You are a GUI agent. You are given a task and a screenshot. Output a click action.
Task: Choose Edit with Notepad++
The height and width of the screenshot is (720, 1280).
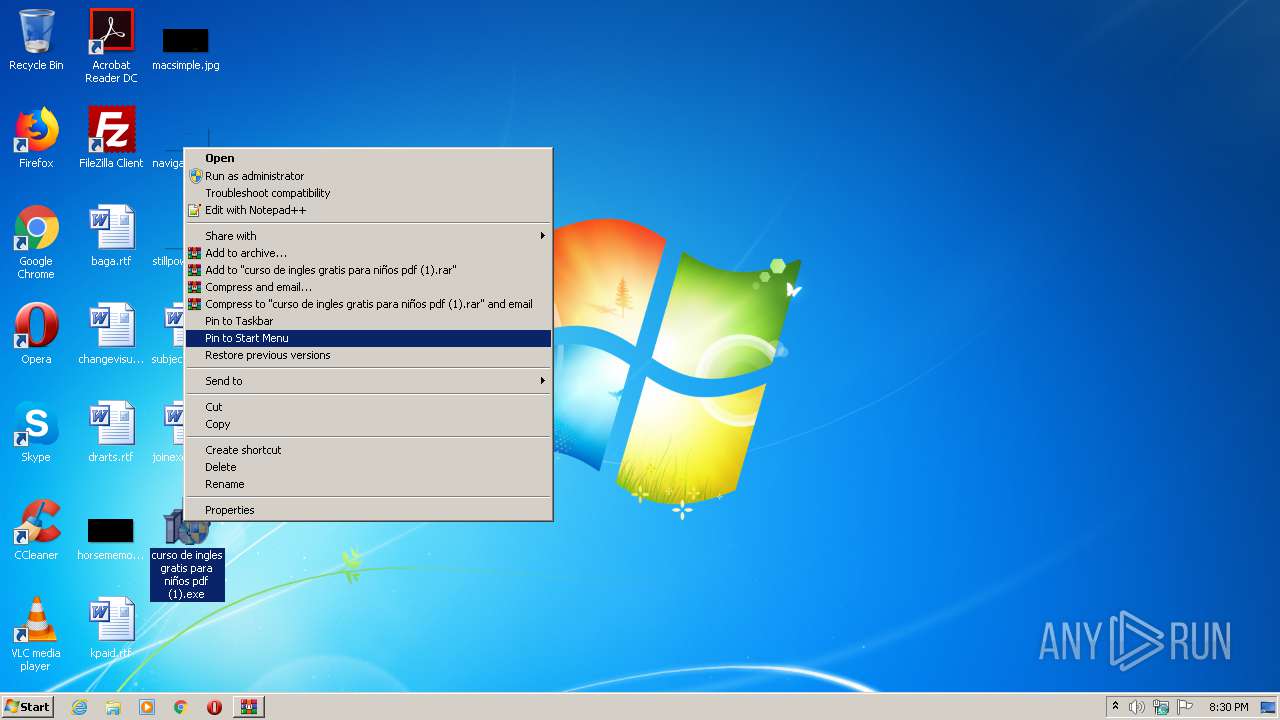click(x=369, y=210)
